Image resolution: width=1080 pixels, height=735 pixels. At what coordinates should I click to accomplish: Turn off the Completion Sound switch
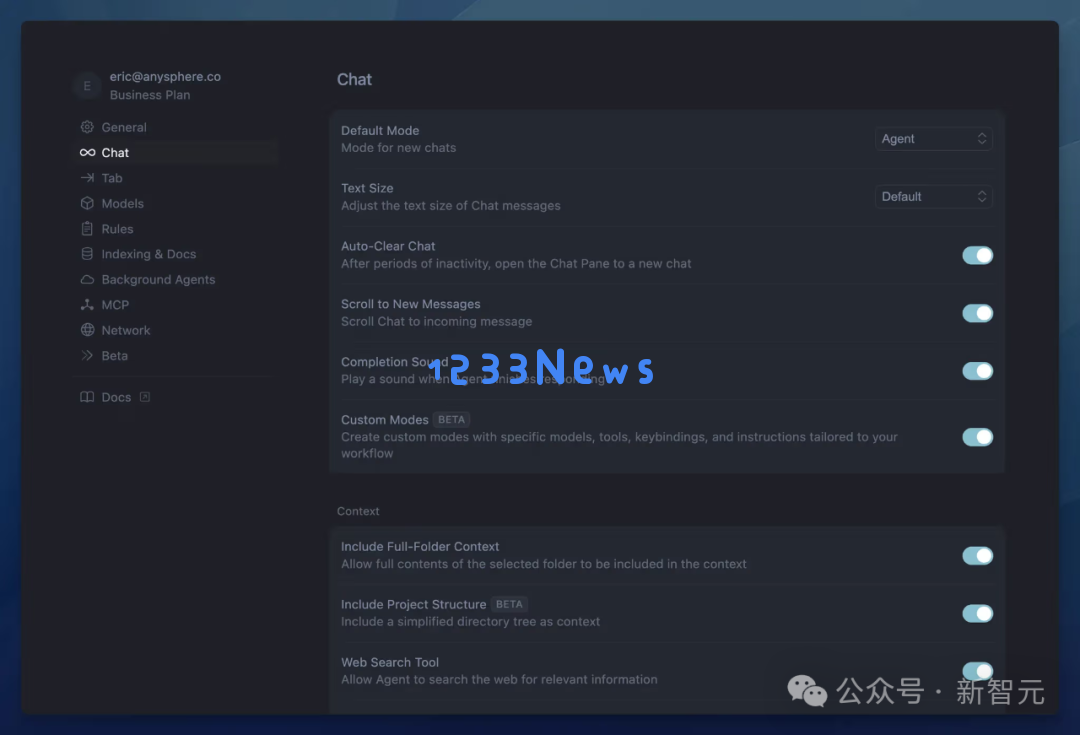(977, 371)
